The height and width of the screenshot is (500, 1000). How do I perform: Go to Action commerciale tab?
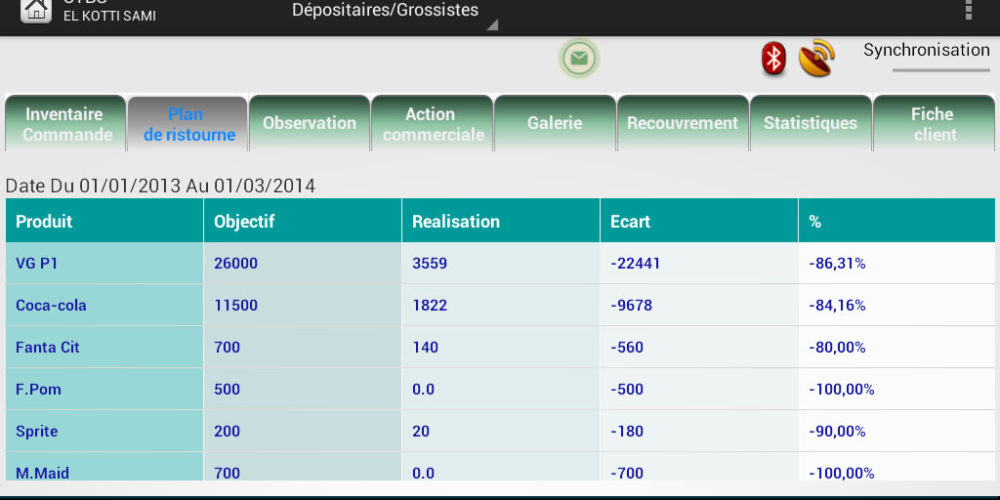[x=432, y=124]
